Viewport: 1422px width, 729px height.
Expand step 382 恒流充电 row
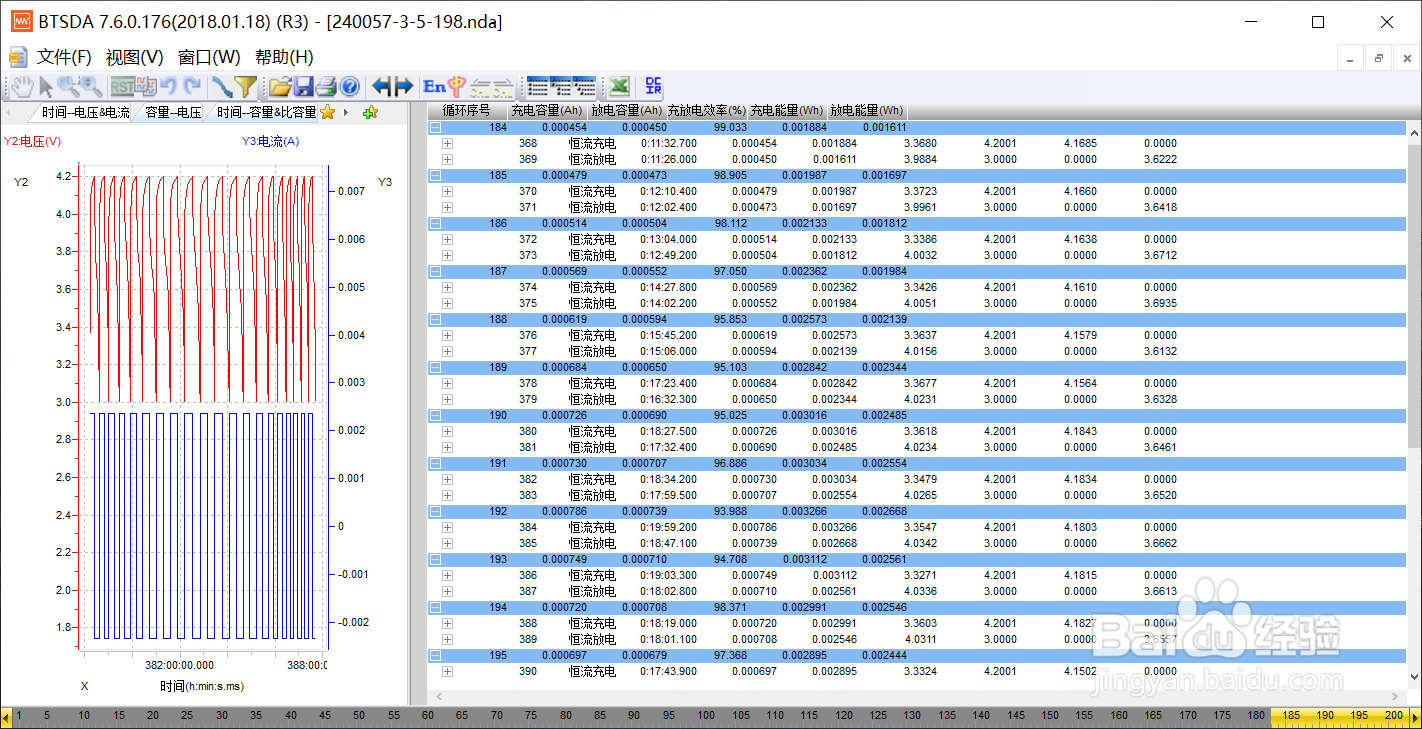tap(447, 479)
